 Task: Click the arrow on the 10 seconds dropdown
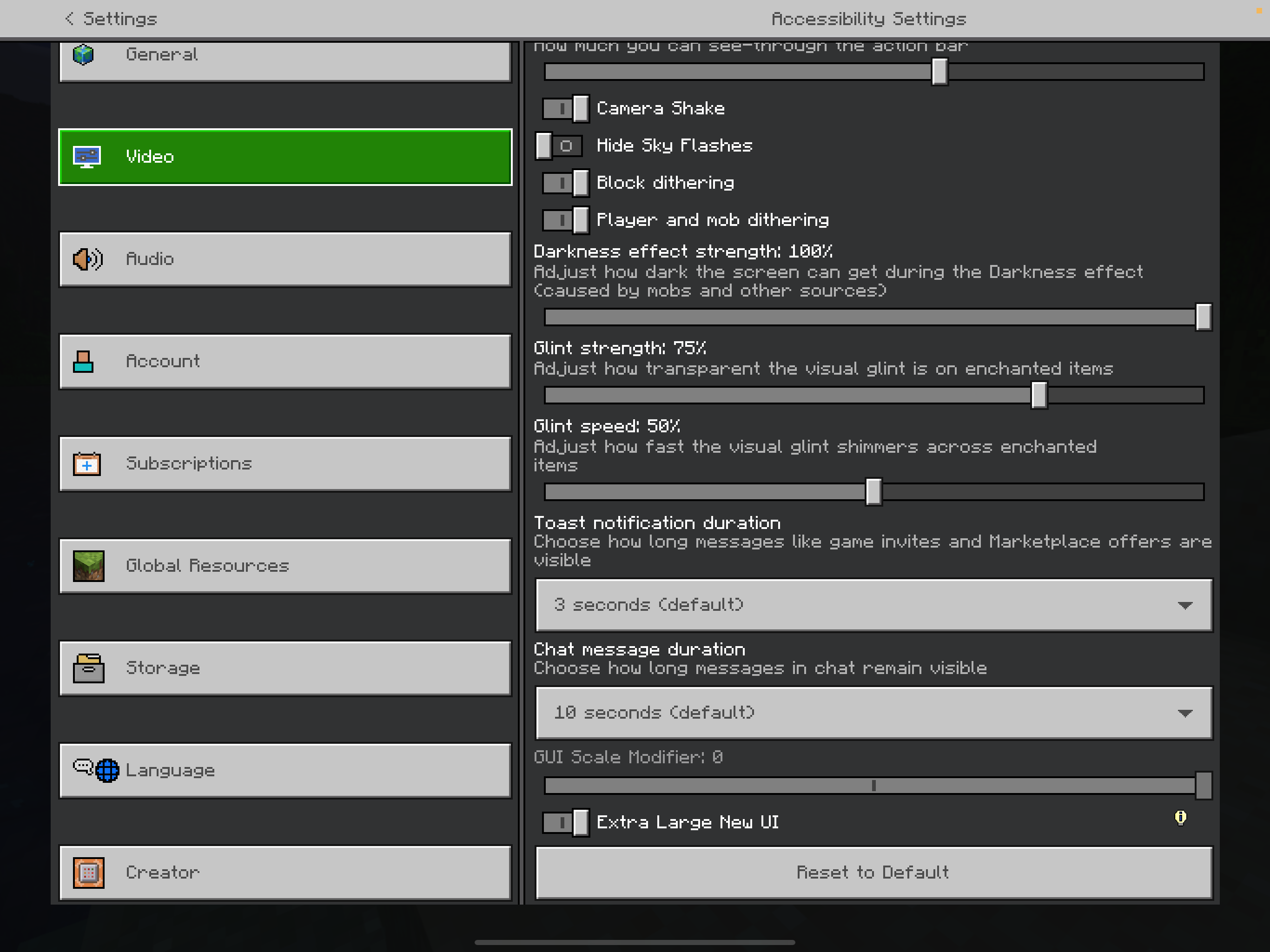tap(1184, 713)
